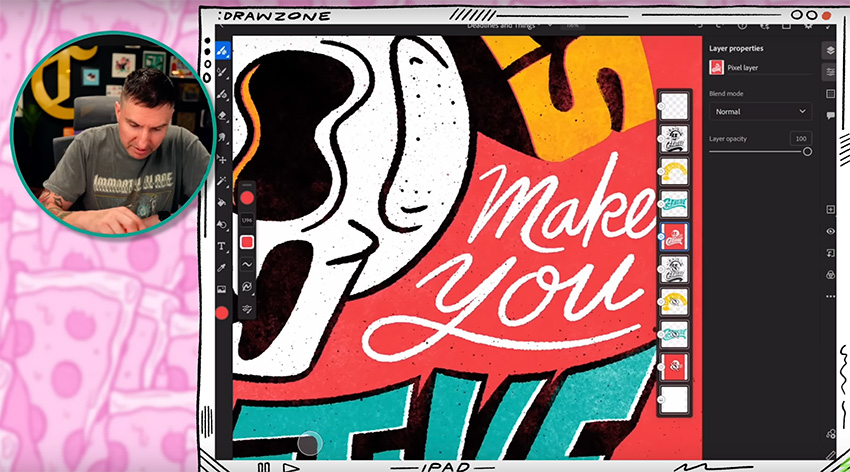Select the upper teal lettering layer thumbnail

pyautogui.click(x=675, y=204)
